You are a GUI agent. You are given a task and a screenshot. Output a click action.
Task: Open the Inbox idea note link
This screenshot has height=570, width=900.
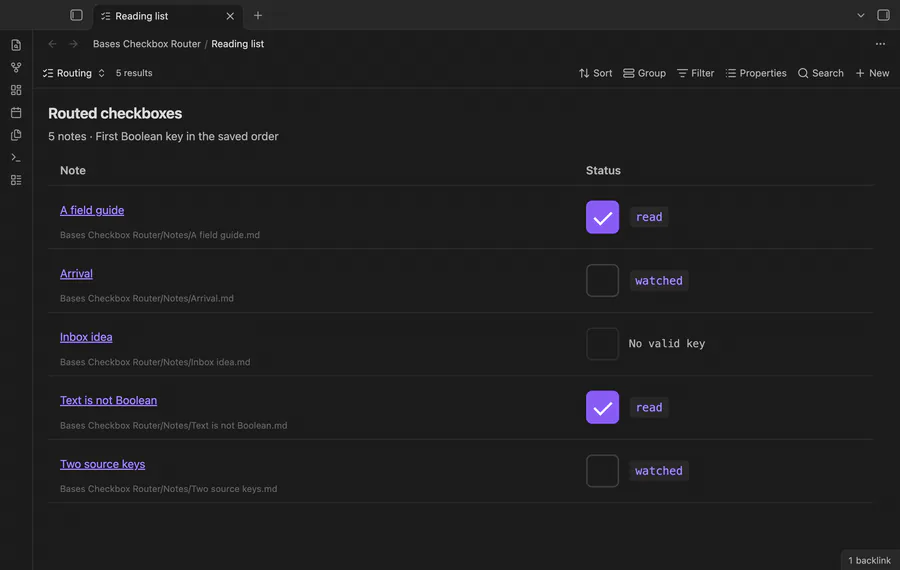coord(86,337)
